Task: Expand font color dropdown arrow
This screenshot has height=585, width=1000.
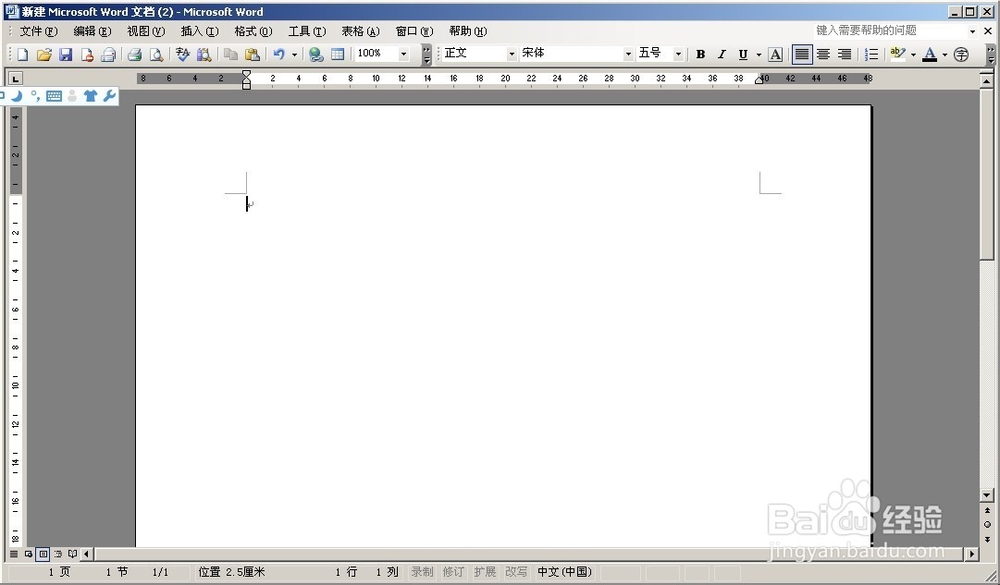Action: click(x=945, y=54)
